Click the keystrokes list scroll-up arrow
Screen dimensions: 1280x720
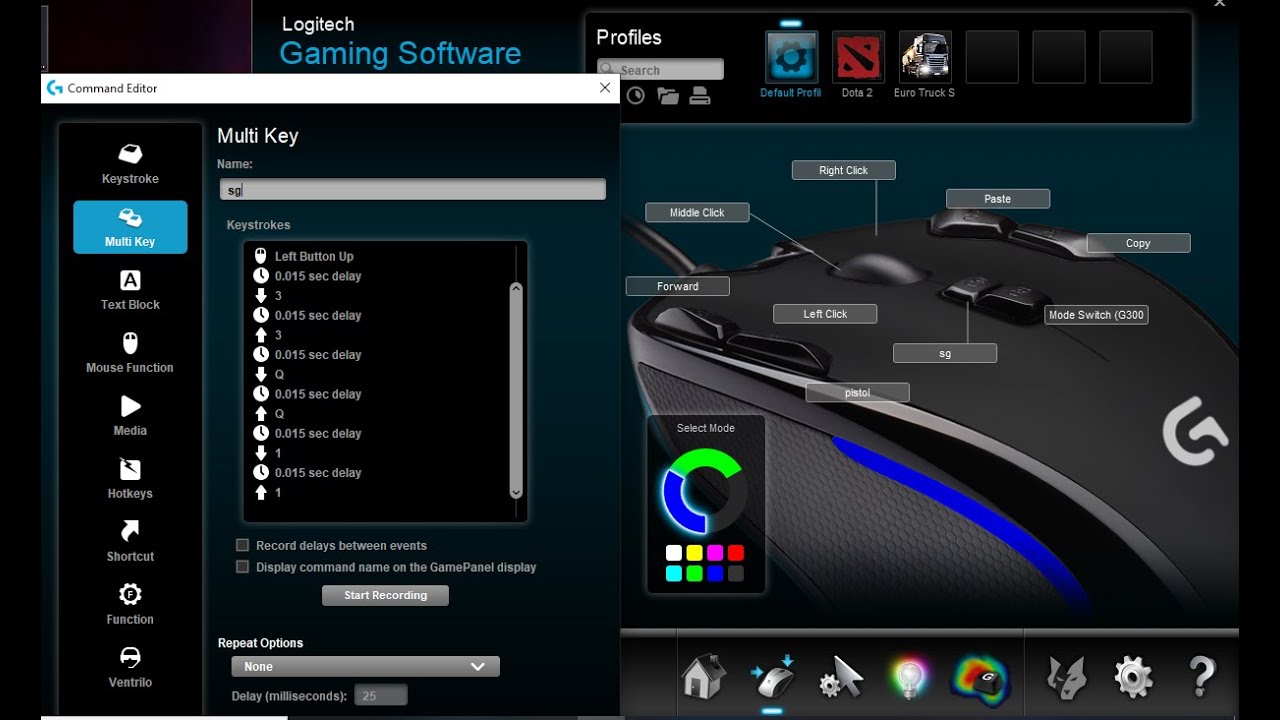[x=516, y=289]
